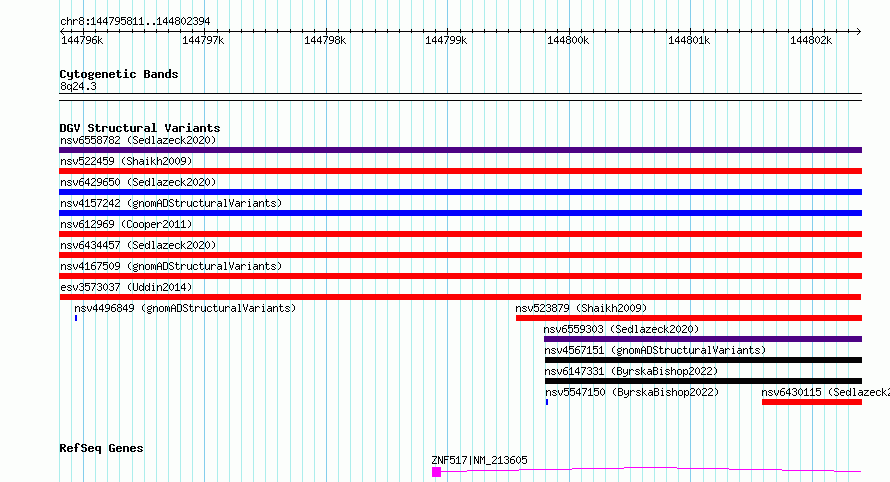Open the nsv6429650 (Sedlazeck2020) label
The width and height of the screenshot is (890, 482).
point(138,182)
